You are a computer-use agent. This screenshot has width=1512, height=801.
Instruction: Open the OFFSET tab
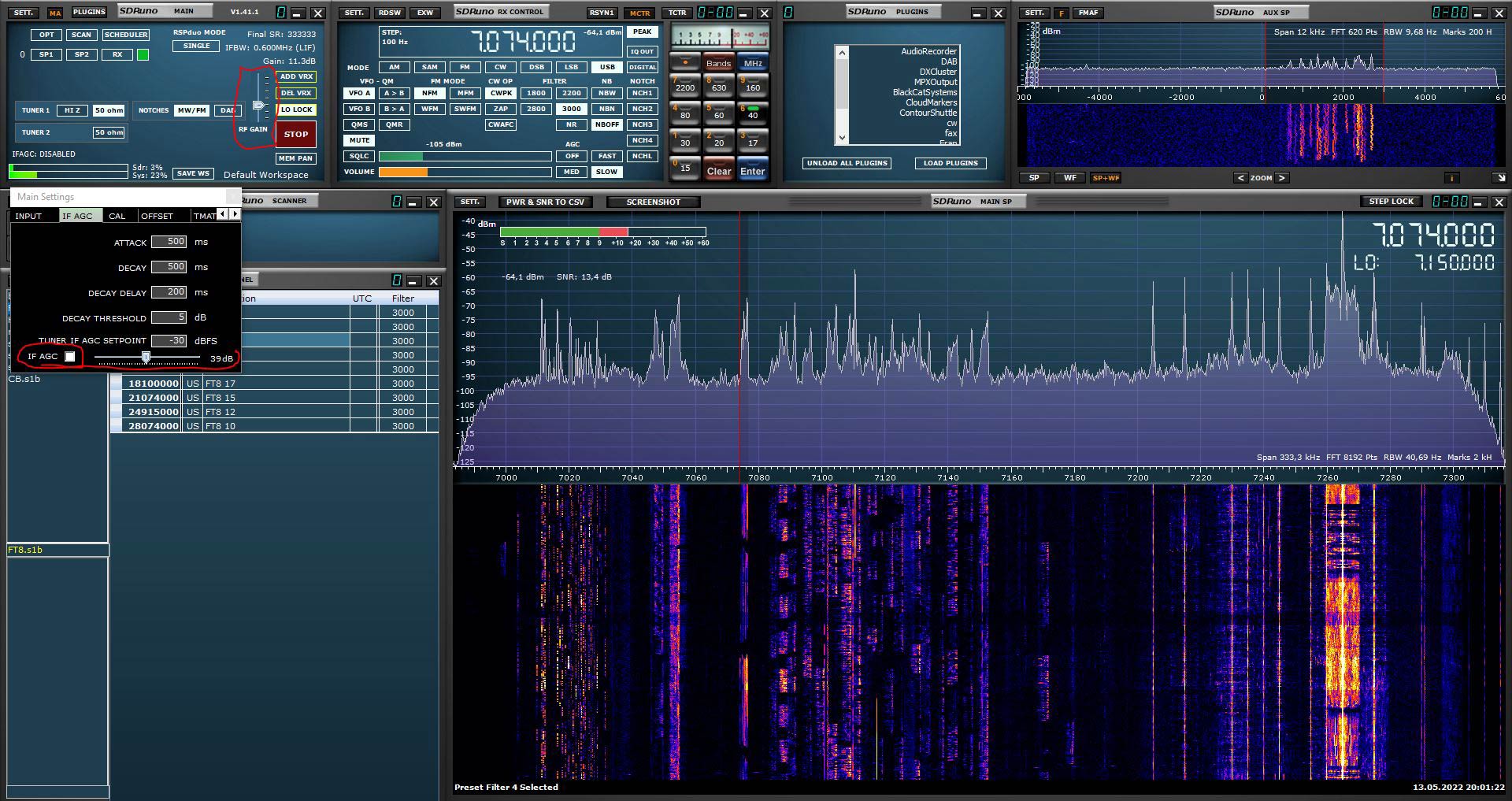tap(157, 216)
